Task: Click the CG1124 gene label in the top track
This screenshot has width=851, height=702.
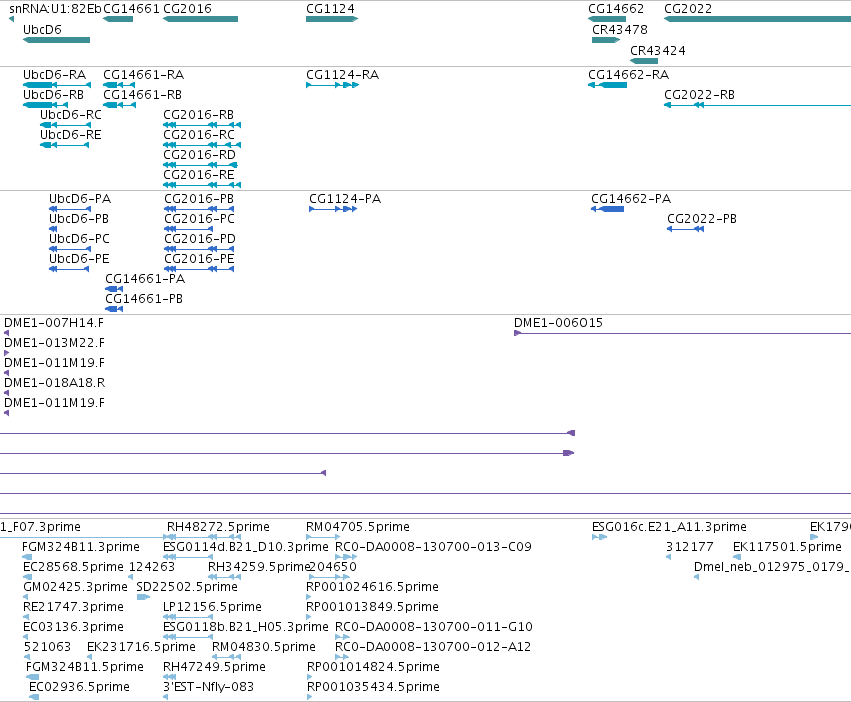Action: point(330,9)
